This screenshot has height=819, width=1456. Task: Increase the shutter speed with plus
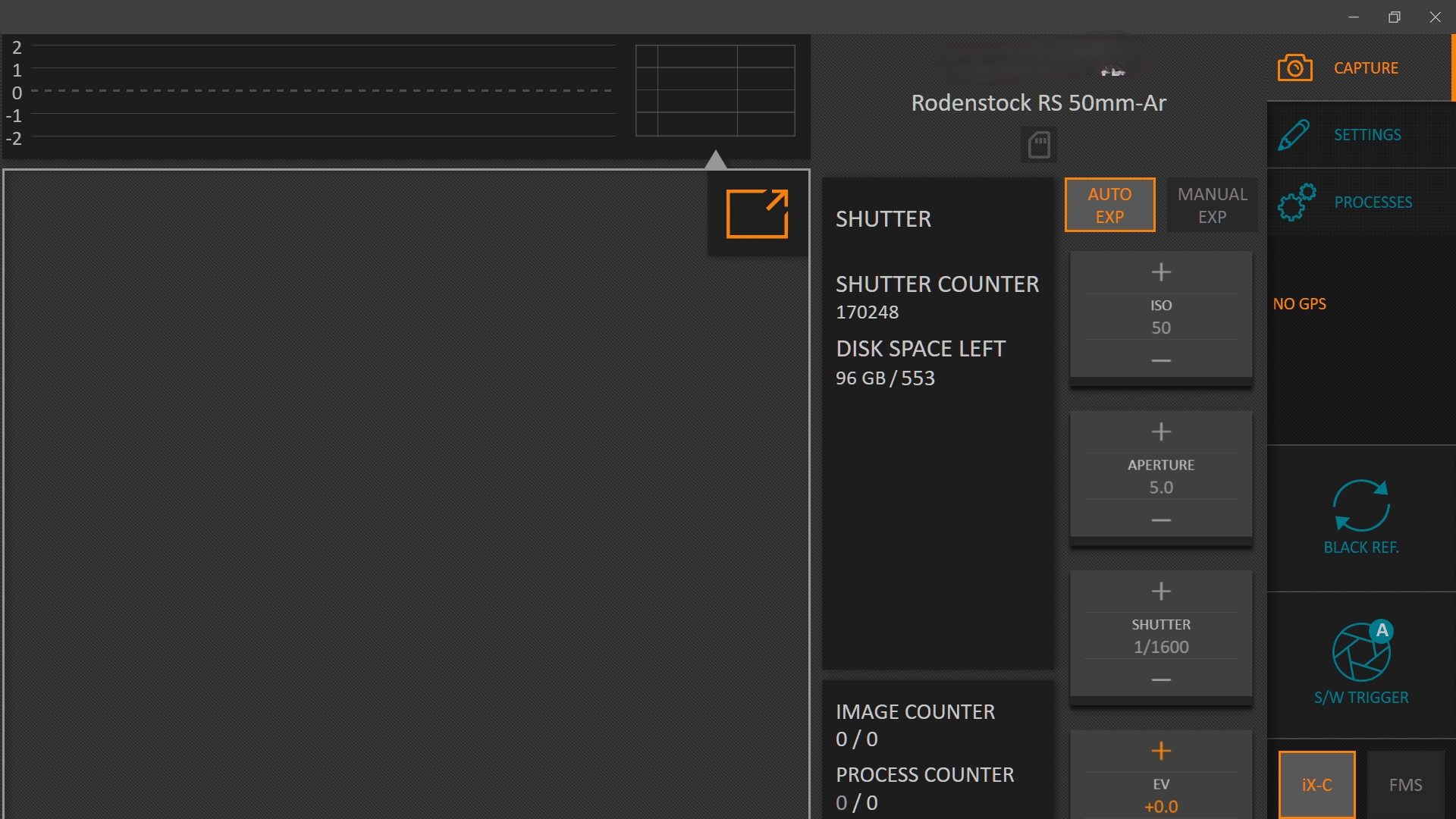(1161, 591)
